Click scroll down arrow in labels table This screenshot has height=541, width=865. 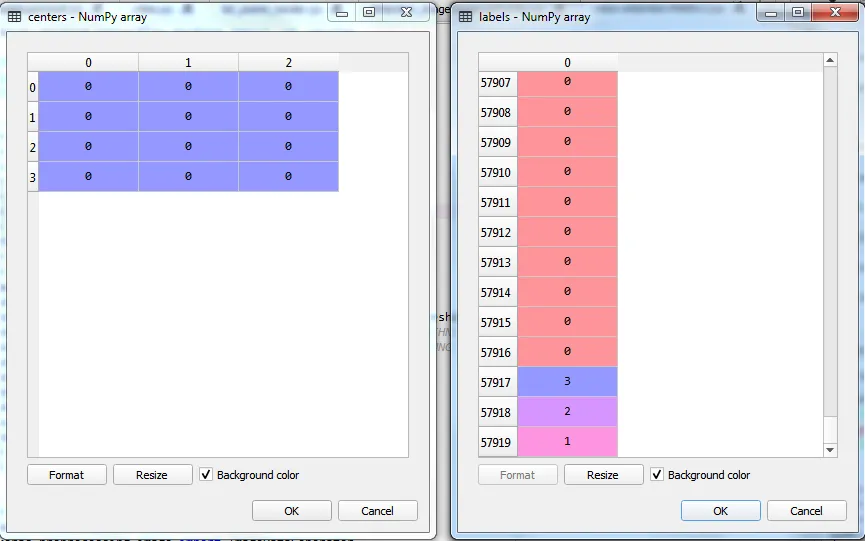pyautogui.click(x=830, y=450)
